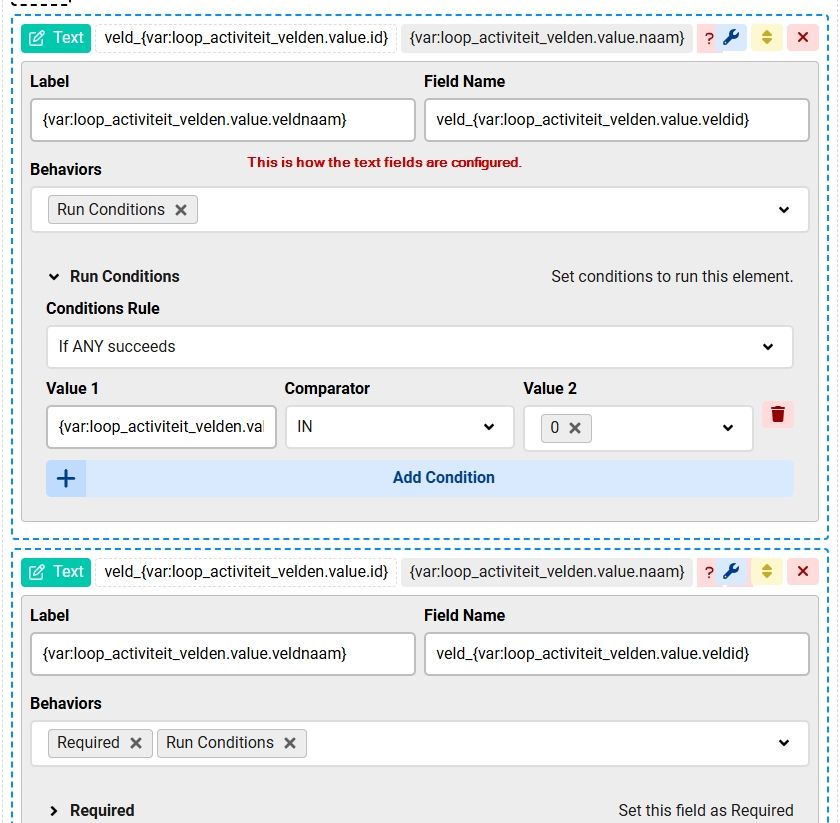840x823 pixels.
Task: Click the question mark help icon in second Text block
Action: point(709,572)
